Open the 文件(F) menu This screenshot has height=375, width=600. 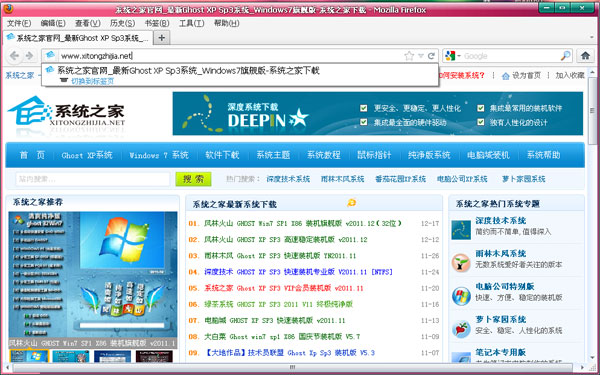[x=19, y=23]
